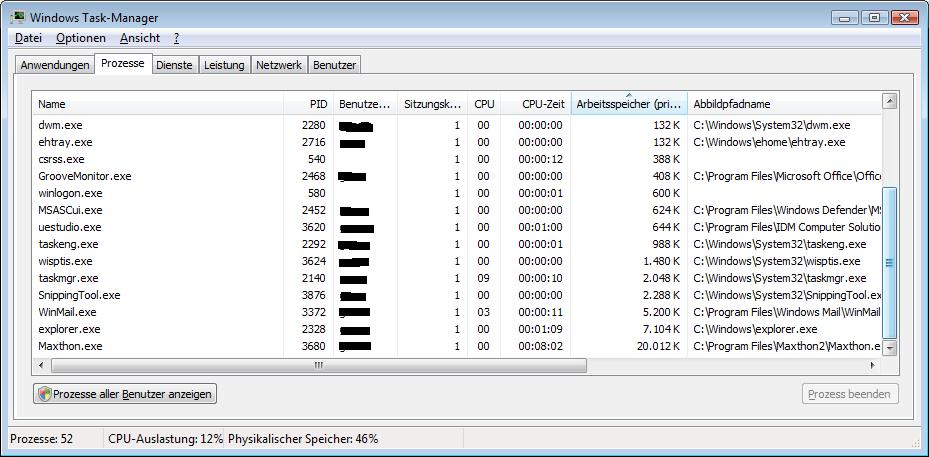Viewport: 929px width, 457px height.
Task: Select the wisptis.exe process row
Action: click(x=457, y=261)
